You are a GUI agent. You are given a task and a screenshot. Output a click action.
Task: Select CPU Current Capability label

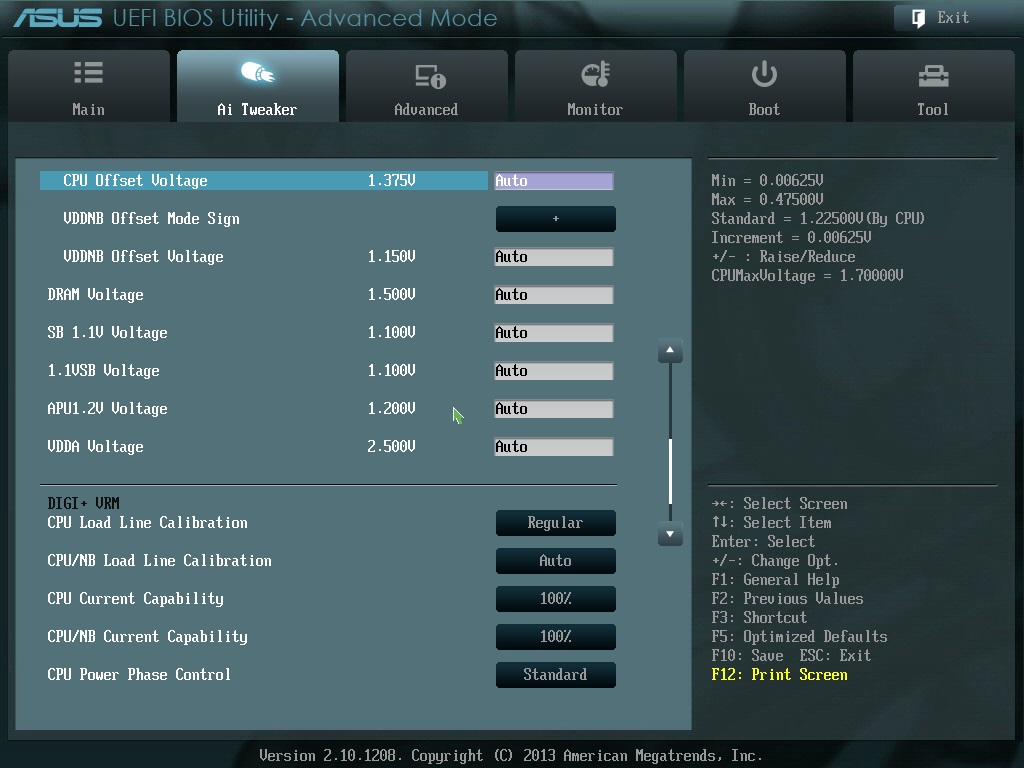[135, 598]
